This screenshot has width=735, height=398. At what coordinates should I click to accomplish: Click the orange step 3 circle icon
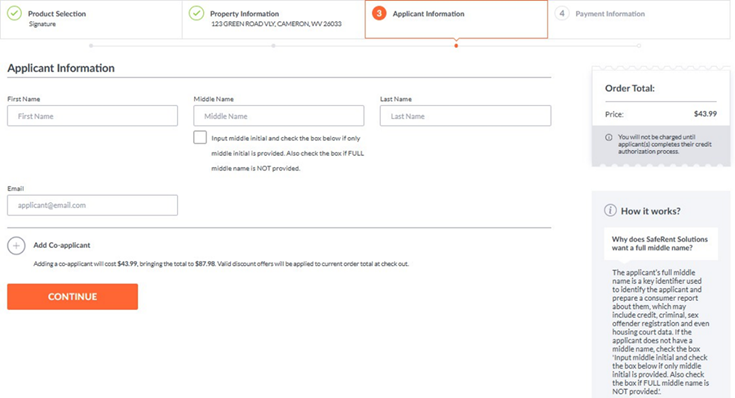click(379, 14)
